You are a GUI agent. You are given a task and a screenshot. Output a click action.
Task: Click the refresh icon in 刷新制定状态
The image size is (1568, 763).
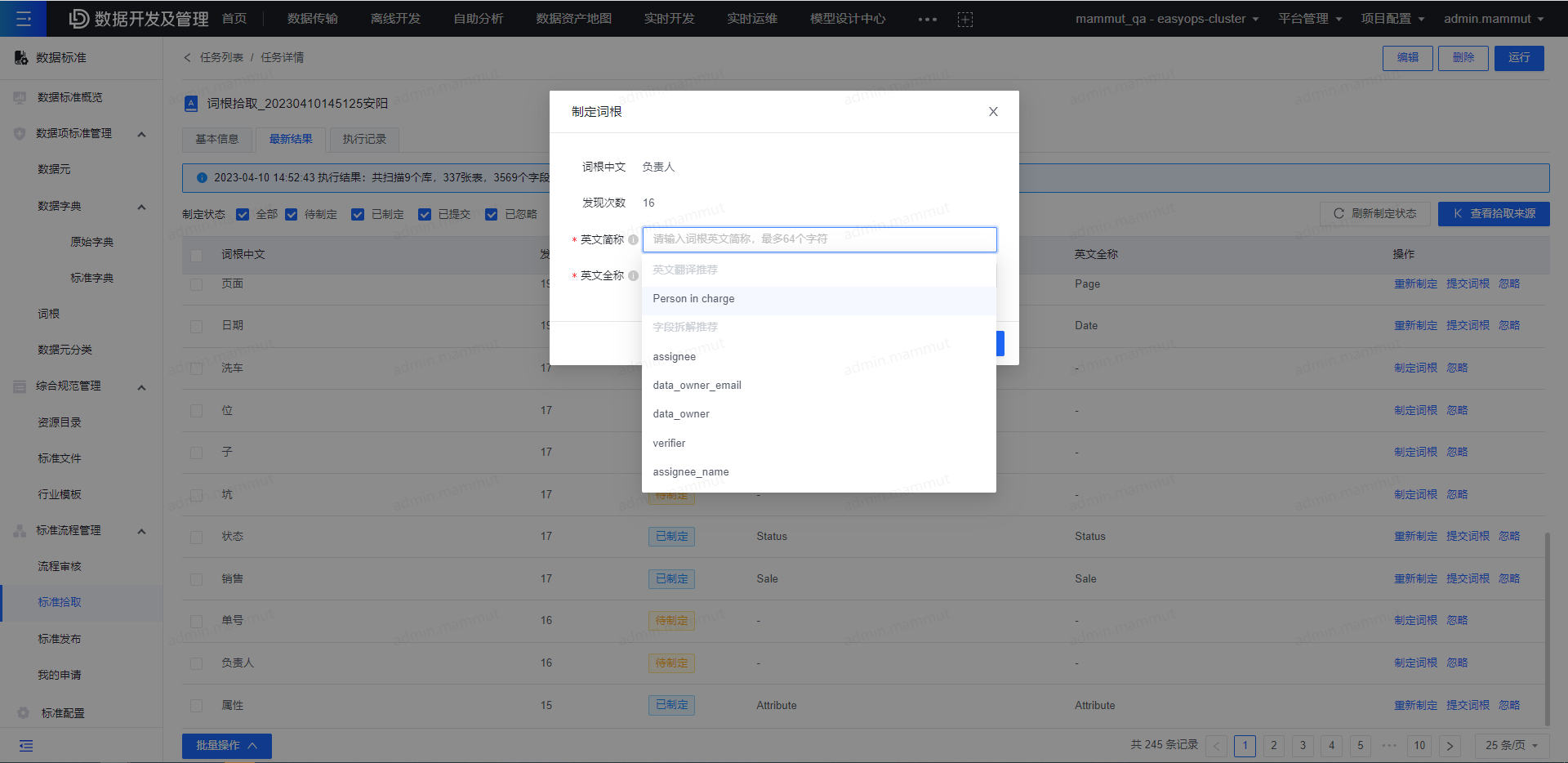coord(1339,213)
